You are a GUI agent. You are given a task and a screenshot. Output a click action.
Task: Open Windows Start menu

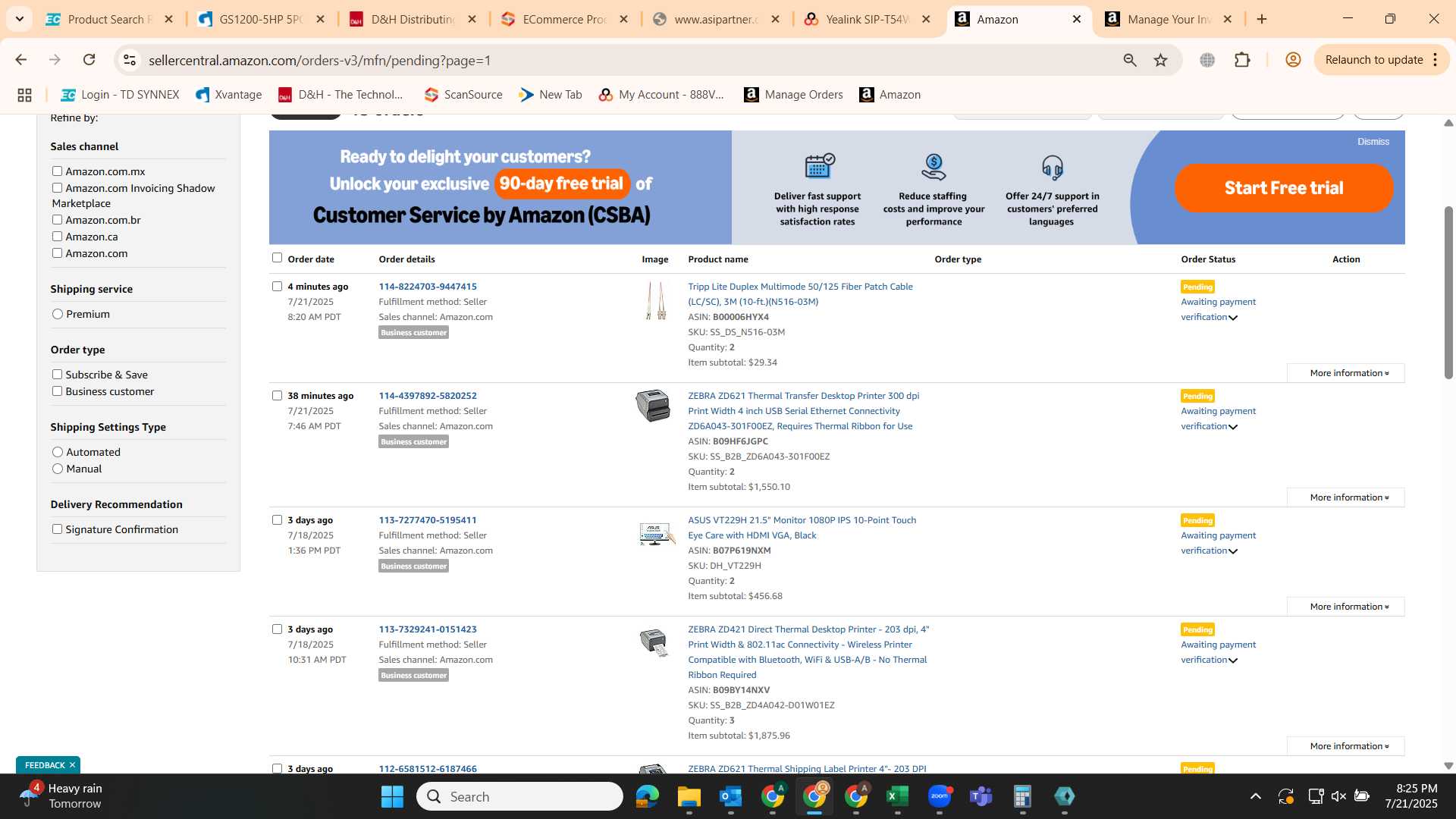(x=392, y=796)
